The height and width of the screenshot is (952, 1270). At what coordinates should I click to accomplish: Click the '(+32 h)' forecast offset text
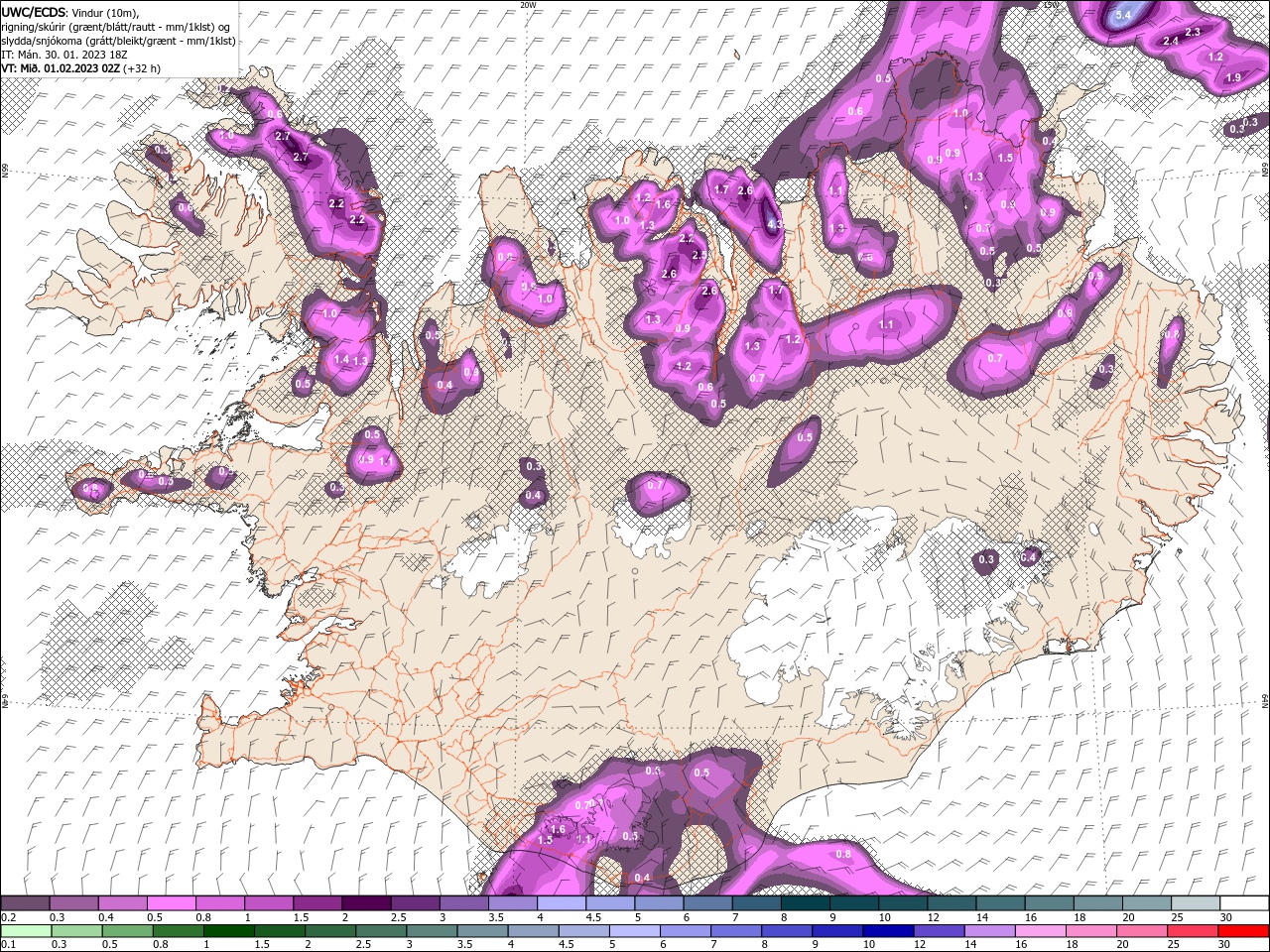pos(142,68)
